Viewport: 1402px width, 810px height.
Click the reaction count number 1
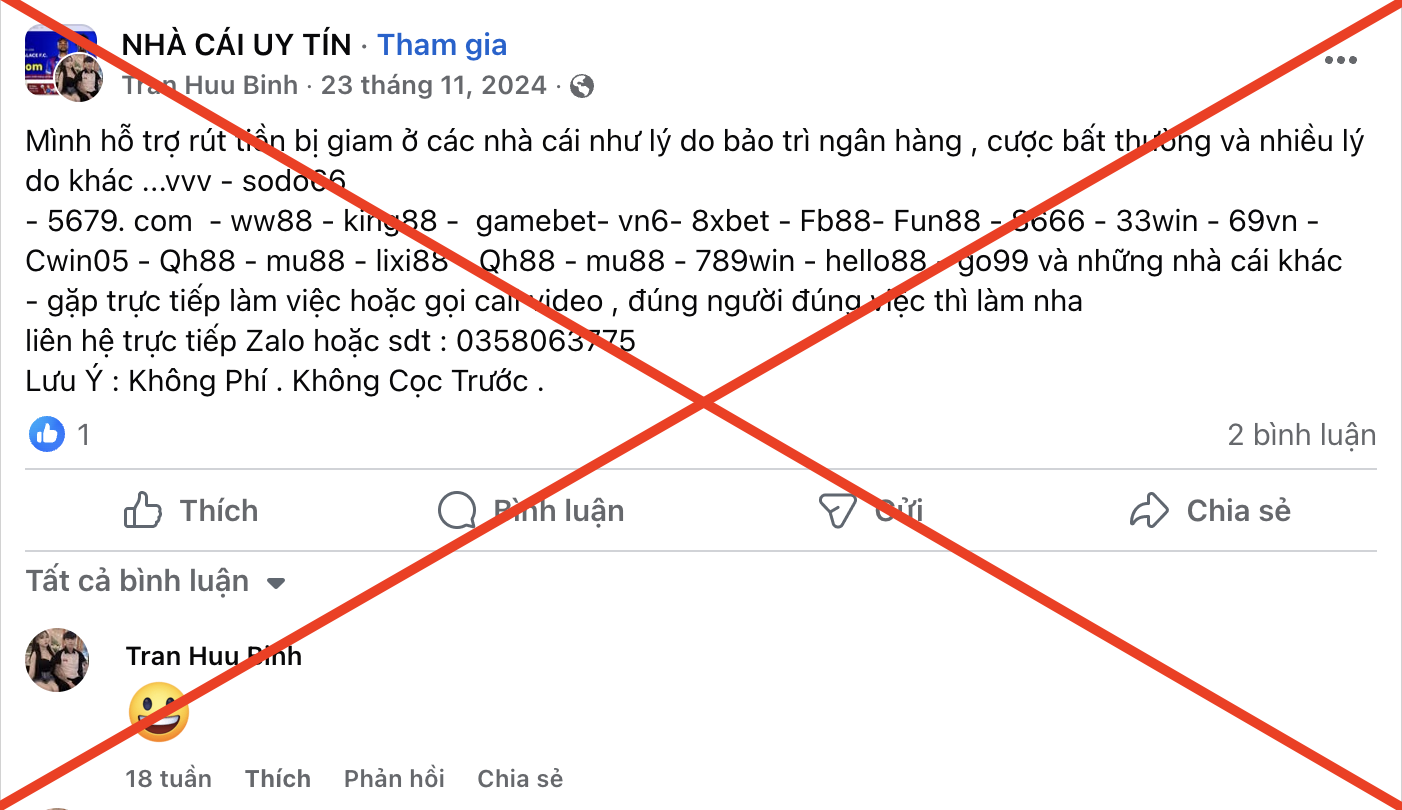tap(84, 435)
